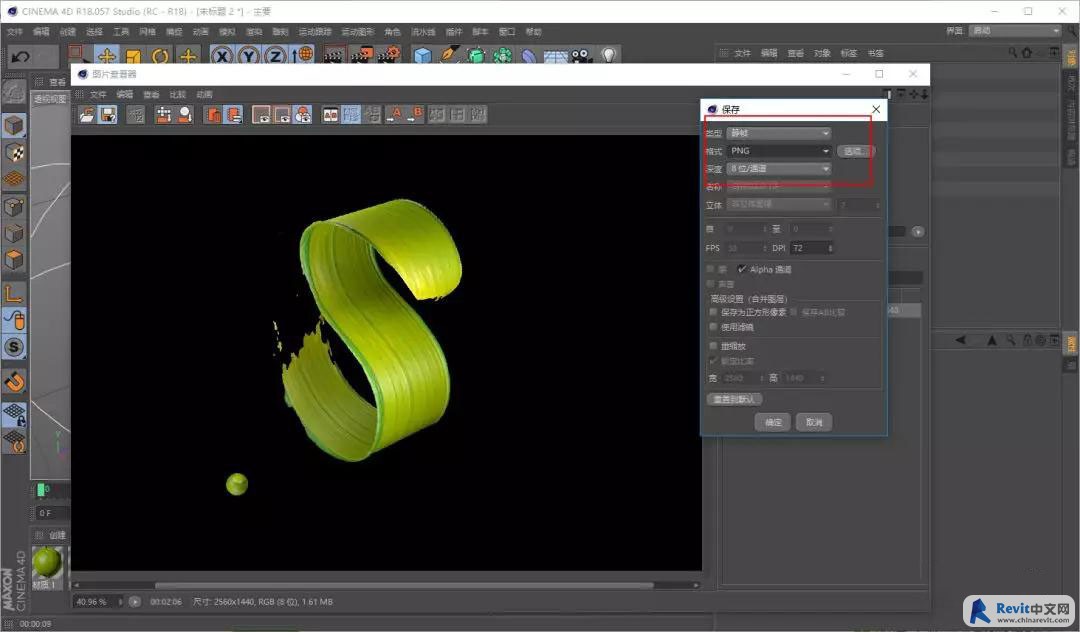Toggle the Alpha channel checkbox
This screenshot has width=1080, height=632.
click(742, 269)
